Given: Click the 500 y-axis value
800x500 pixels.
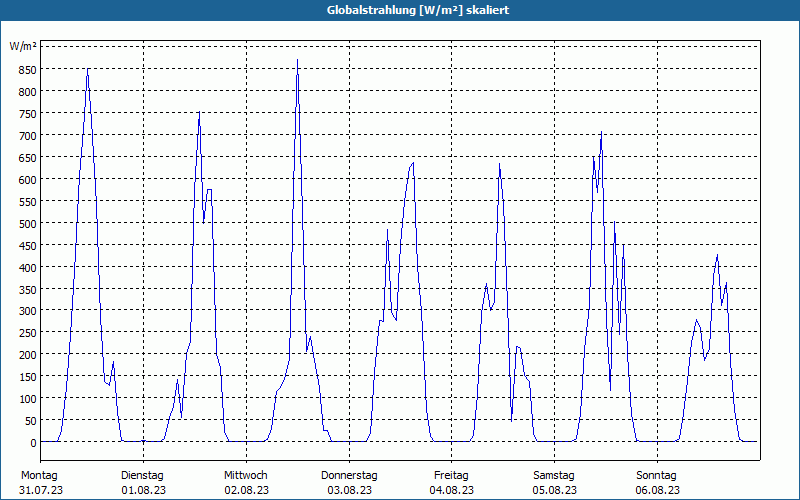Looking at the screenshot, I should (x=27, y=223).
